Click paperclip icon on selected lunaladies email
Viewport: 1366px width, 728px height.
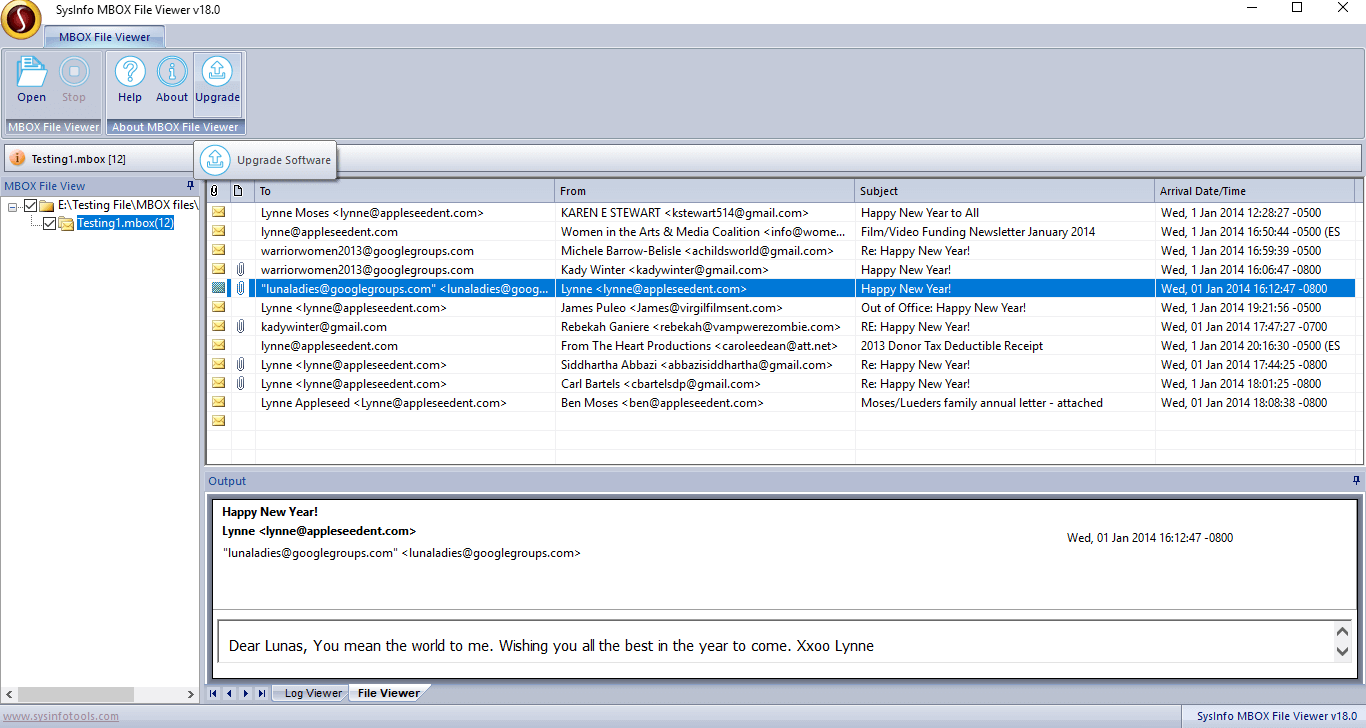240,288
